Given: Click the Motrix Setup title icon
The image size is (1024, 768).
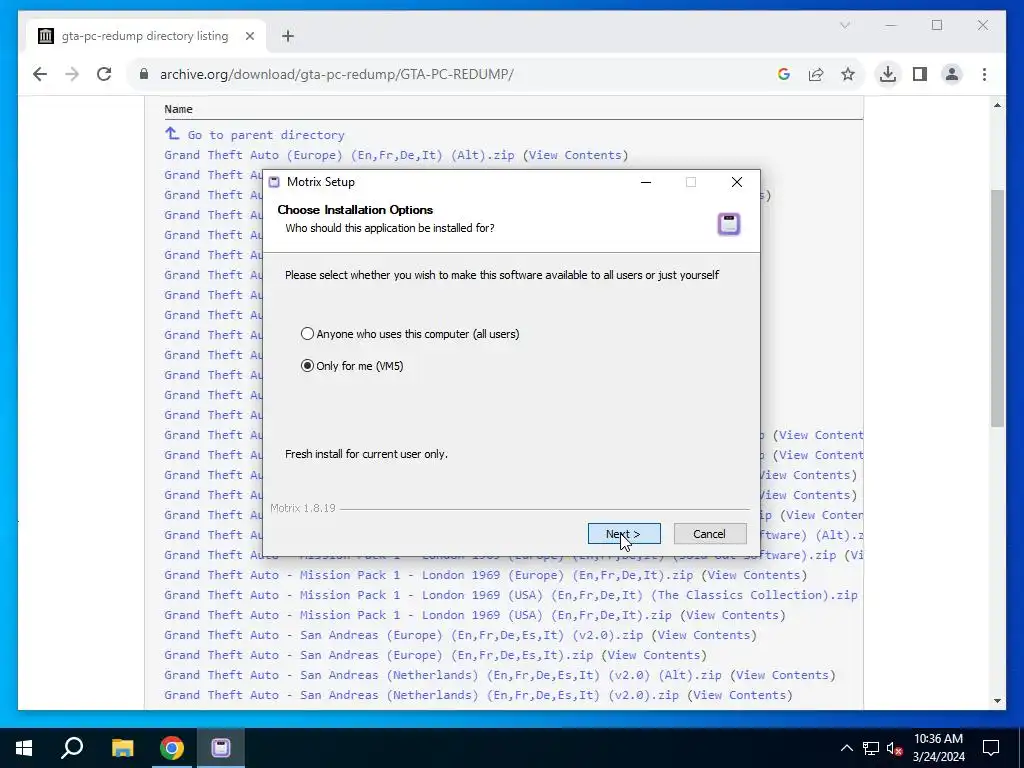Looking at the screenshot, I should [x=274, y=182].
